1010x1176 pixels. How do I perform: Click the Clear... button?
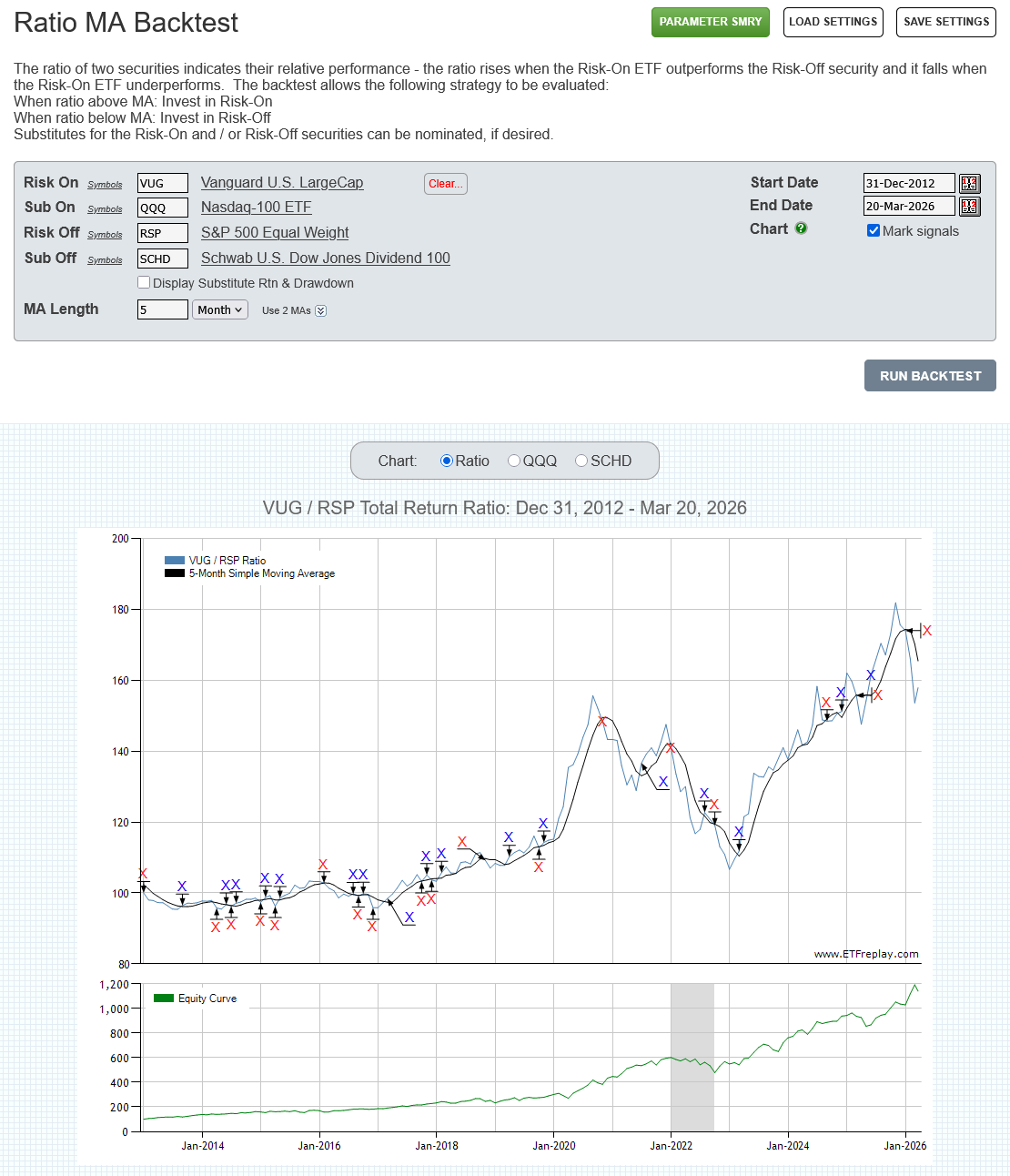(x=445, y=184)
